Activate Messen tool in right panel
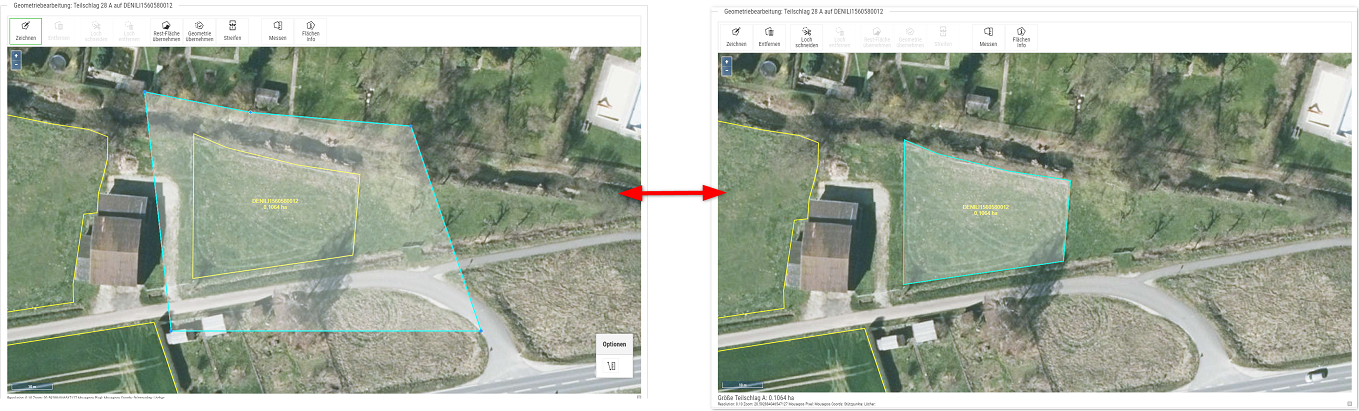The image size is (1359, 411). (988, 37)
